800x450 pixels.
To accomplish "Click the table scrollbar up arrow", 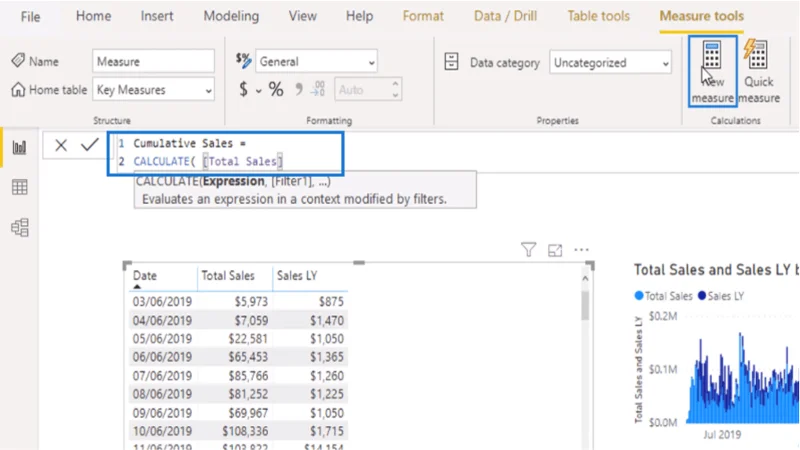I will (x=585, y=279).
